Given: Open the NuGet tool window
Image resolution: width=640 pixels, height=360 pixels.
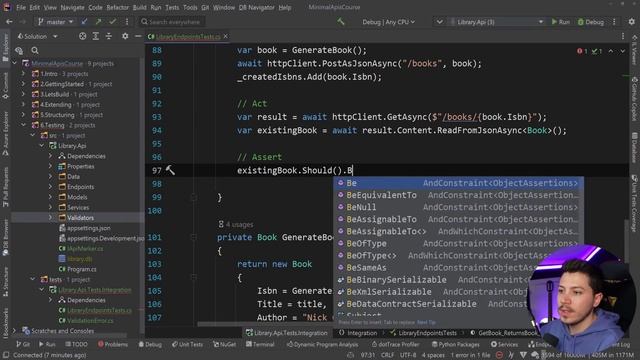Looking at the screenshot, I should click(x=225, y=344).
